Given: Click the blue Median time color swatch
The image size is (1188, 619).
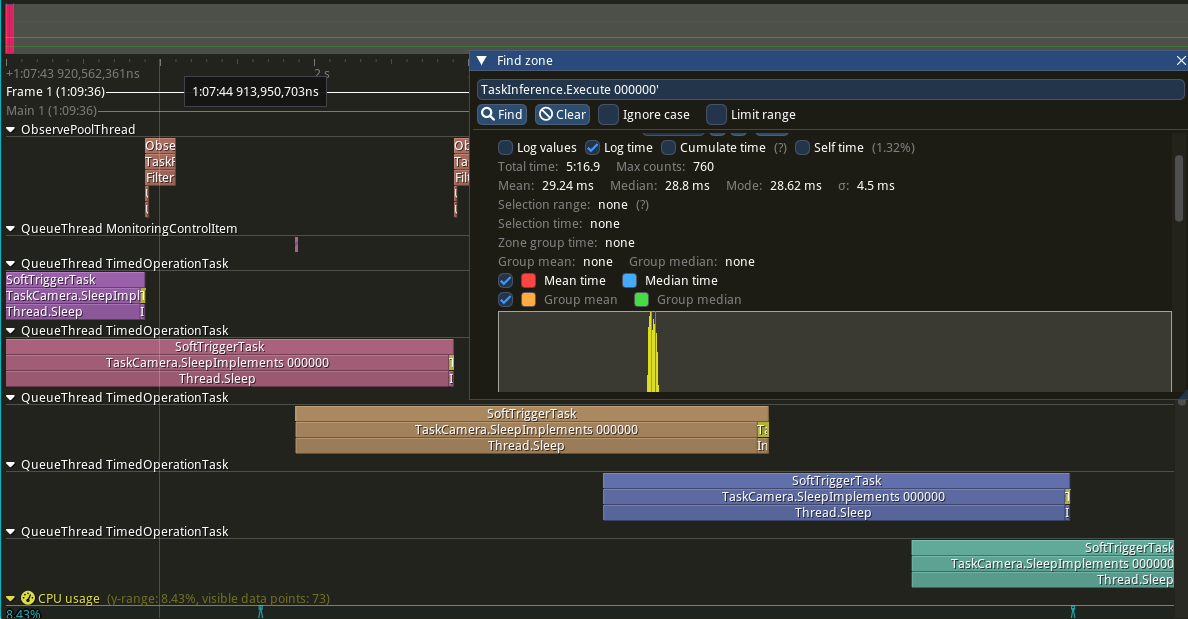Looking at the screenshot, I should (629, 280).
